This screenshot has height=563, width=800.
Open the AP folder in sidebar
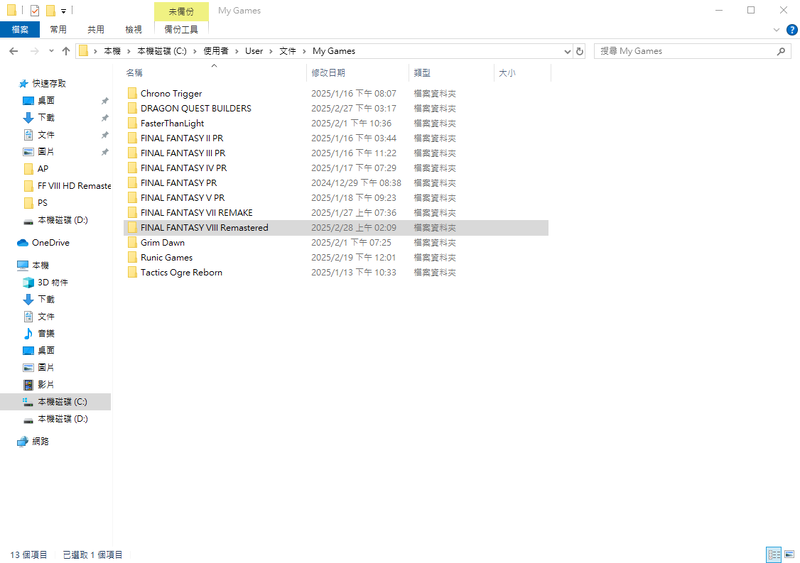coord(43,168)
